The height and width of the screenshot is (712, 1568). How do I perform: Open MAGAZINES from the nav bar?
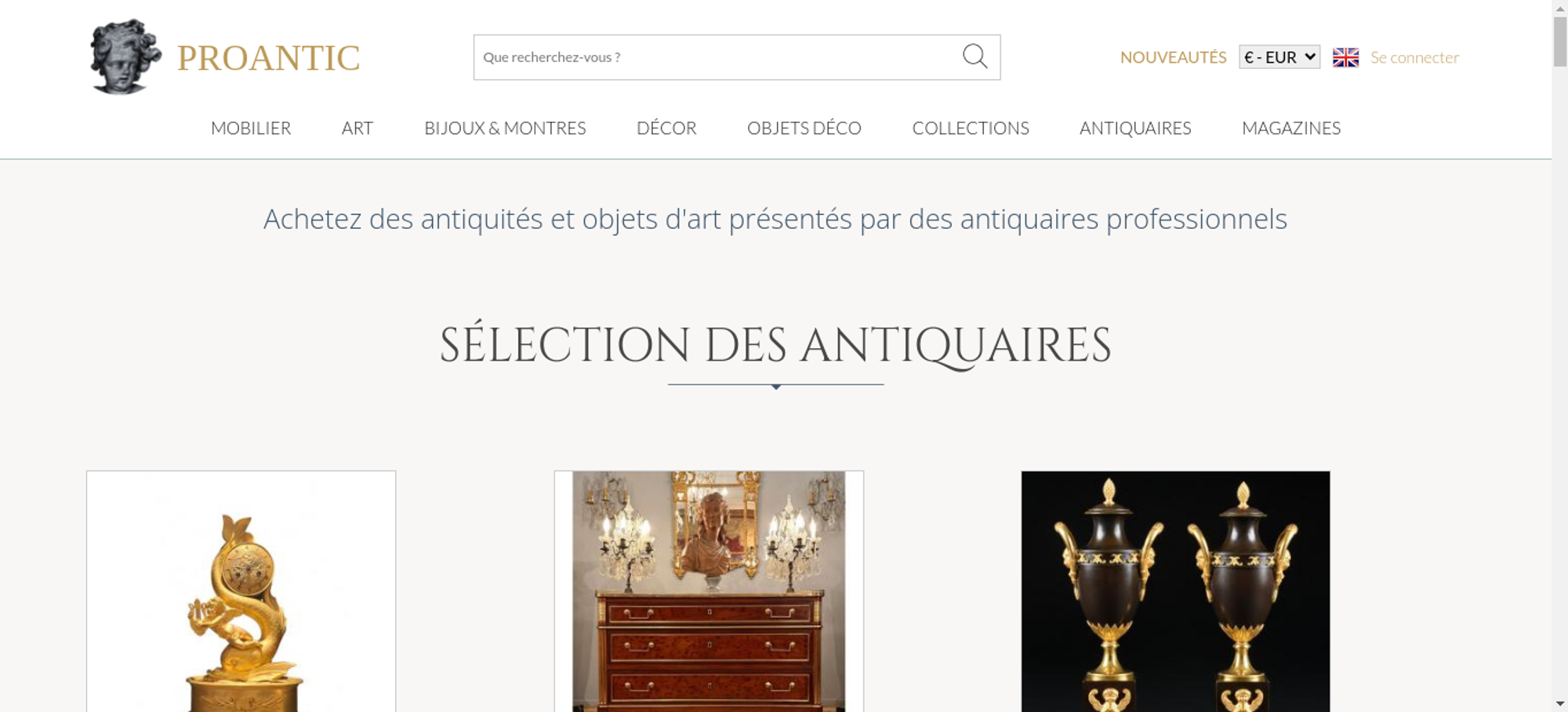click(x=1291, y=128)
